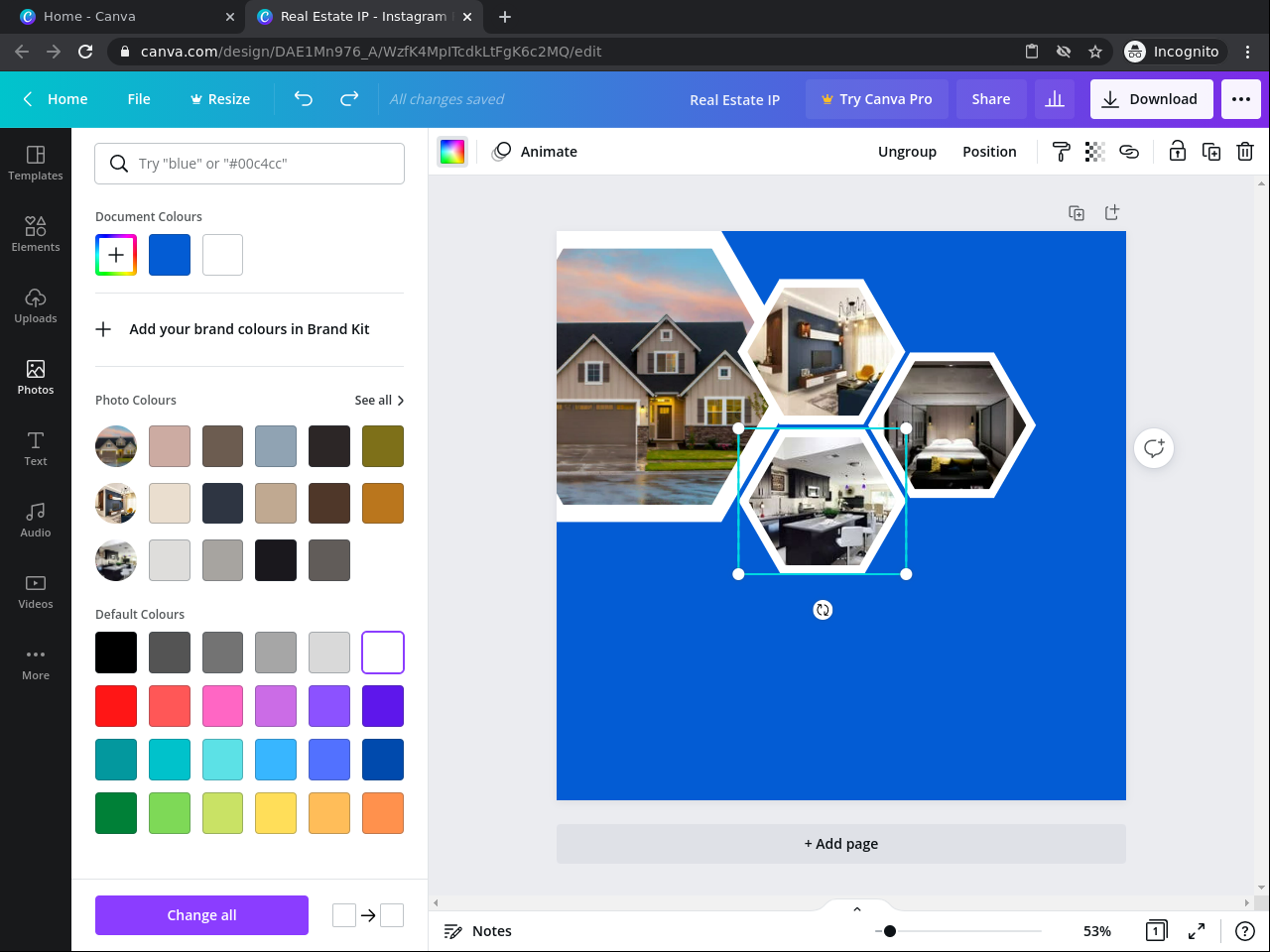
Task: Open the Photos panel in sidebar
Action: point(36,377)
